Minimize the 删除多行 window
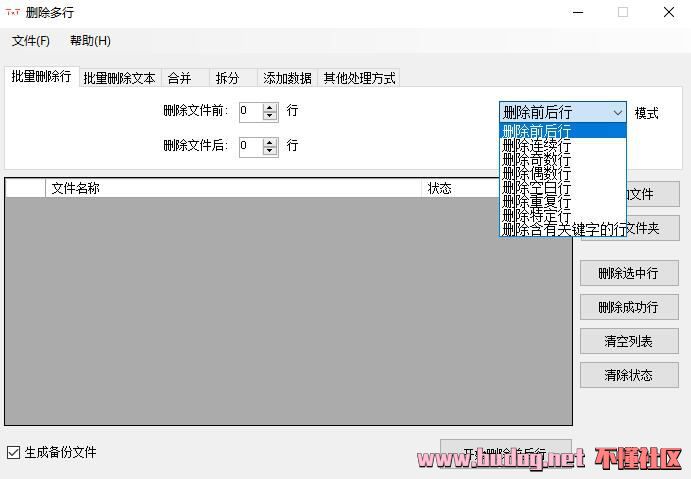Screen dimensions: 691x479 pos(578,12)
